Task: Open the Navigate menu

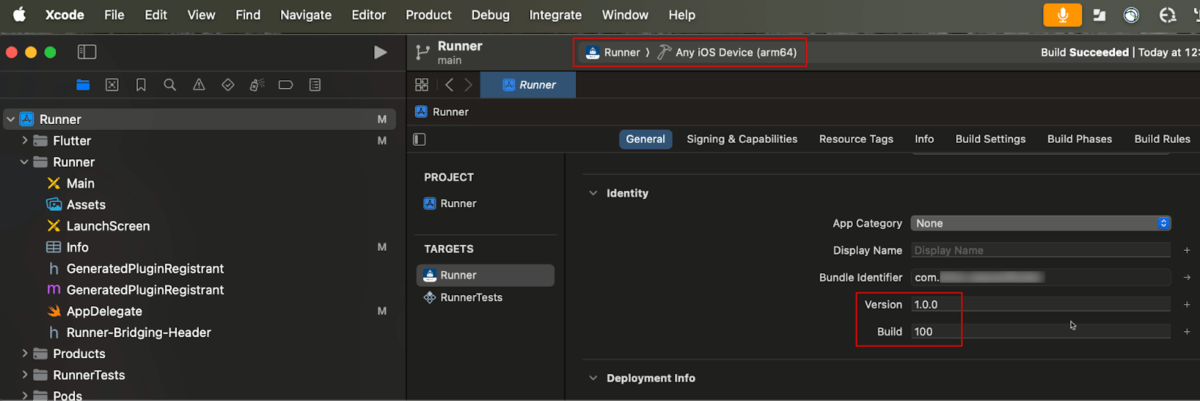Action: point(306,15)
